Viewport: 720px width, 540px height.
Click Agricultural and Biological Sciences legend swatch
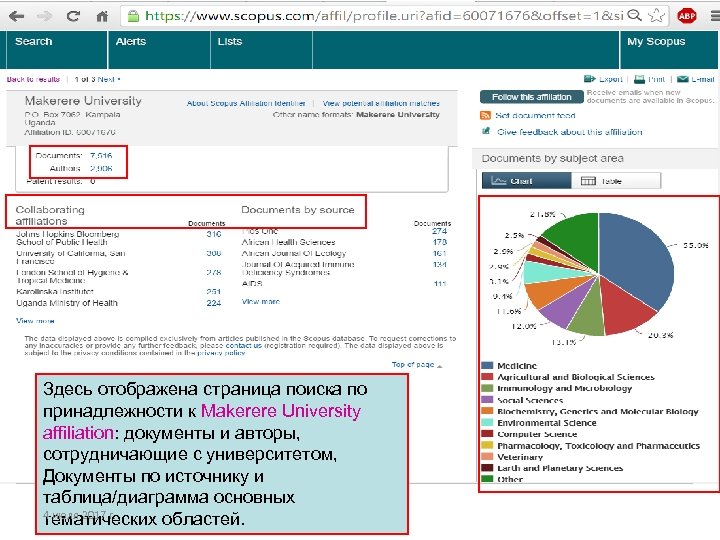pyautogui.click(x=487, y=377)
